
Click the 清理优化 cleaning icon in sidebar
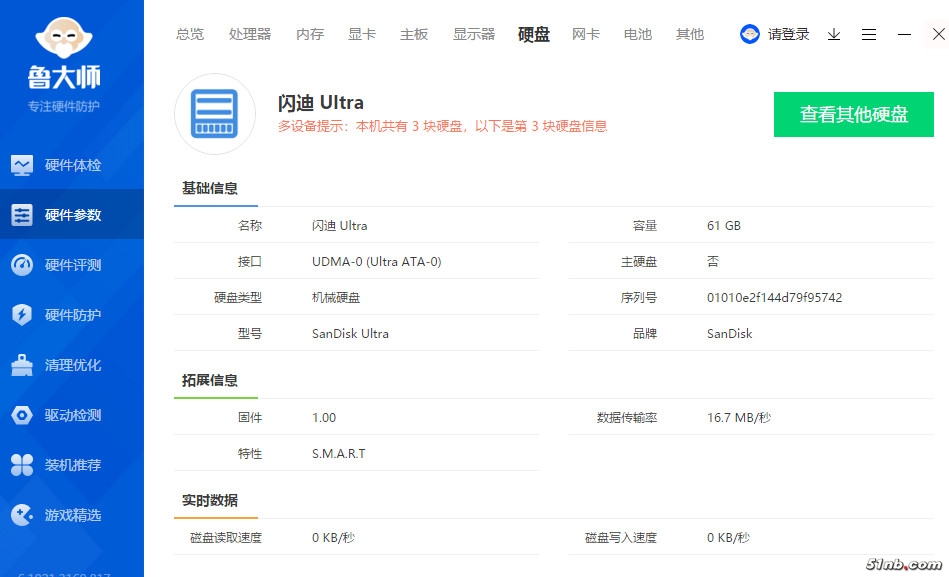coord(22,365)
